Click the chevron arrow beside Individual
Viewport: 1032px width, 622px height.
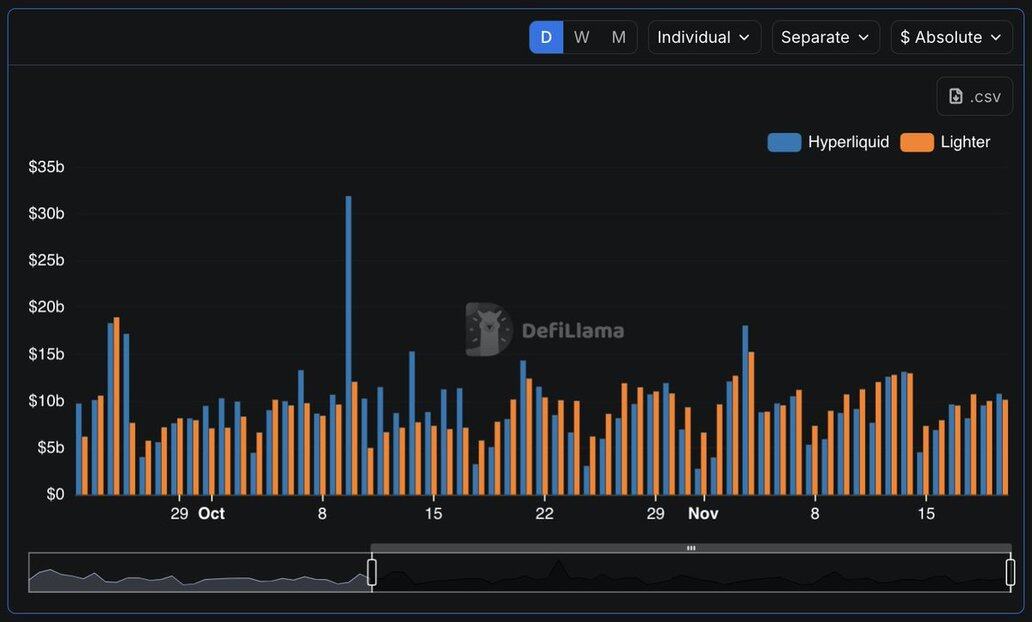tap(744, 38)
